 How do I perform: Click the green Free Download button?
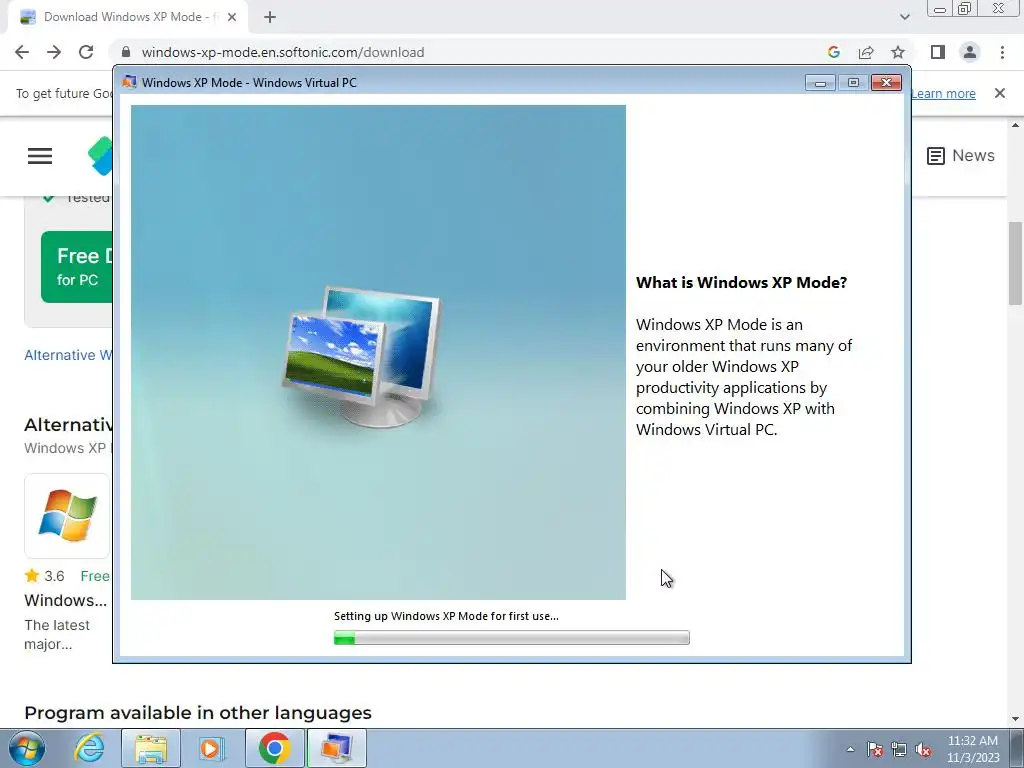pyautogui.click(x=77, y=266)
